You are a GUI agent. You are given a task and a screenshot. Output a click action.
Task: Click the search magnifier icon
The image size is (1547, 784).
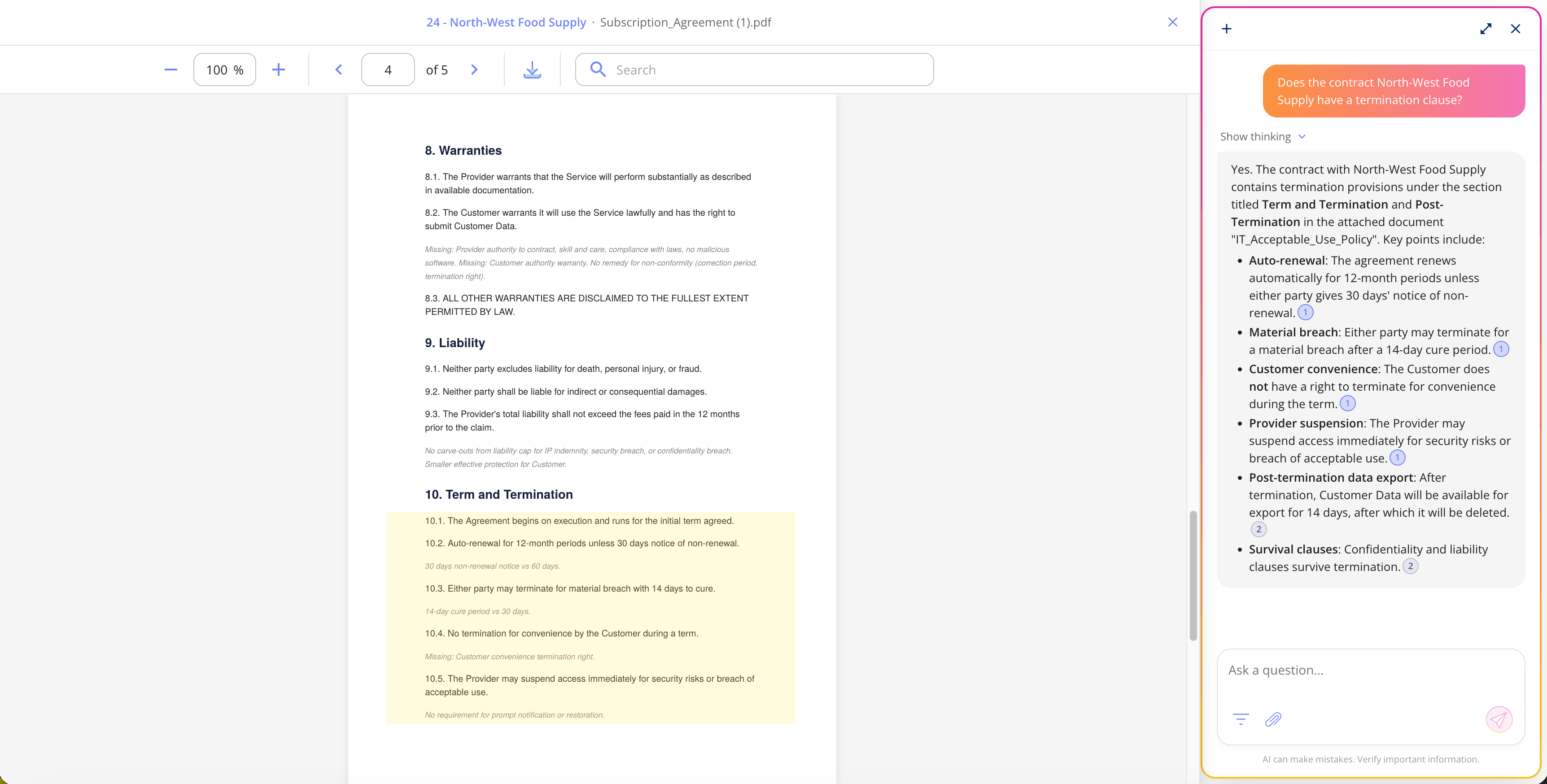[598, 69]
